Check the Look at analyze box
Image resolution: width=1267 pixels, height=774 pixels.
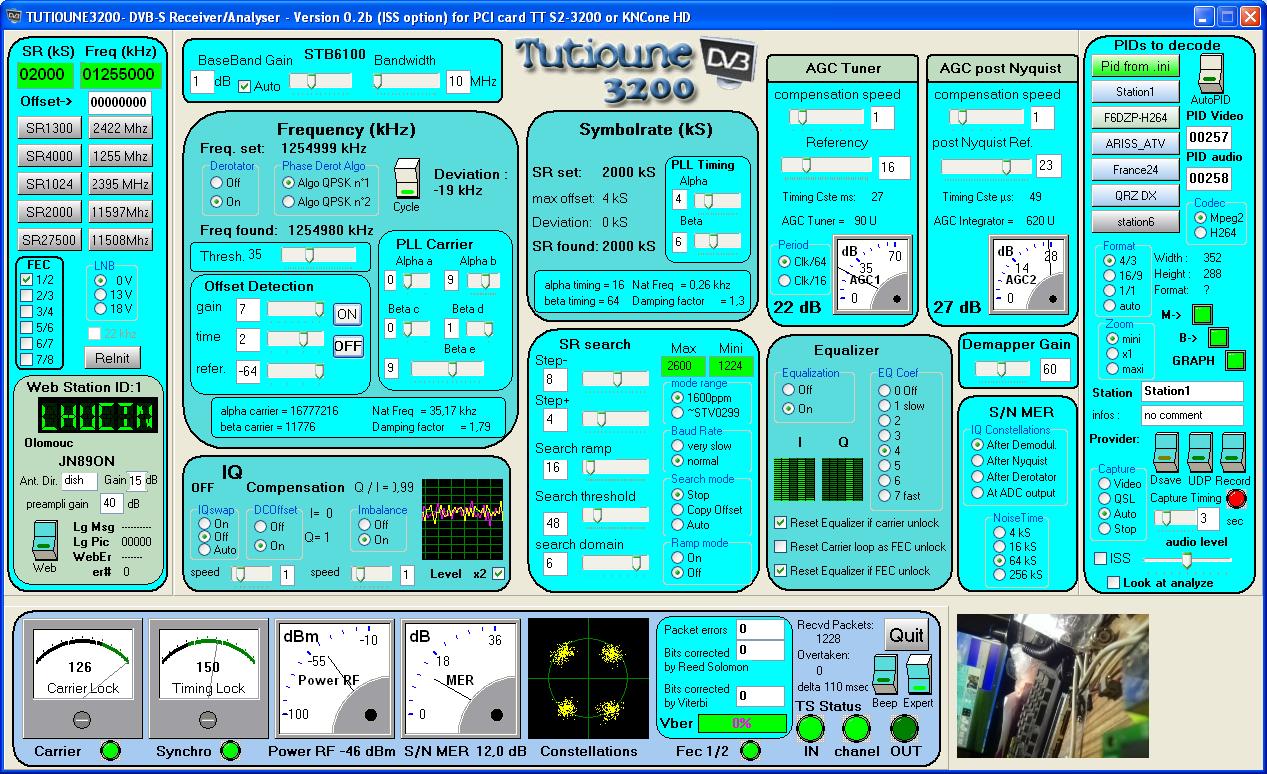1114,582
